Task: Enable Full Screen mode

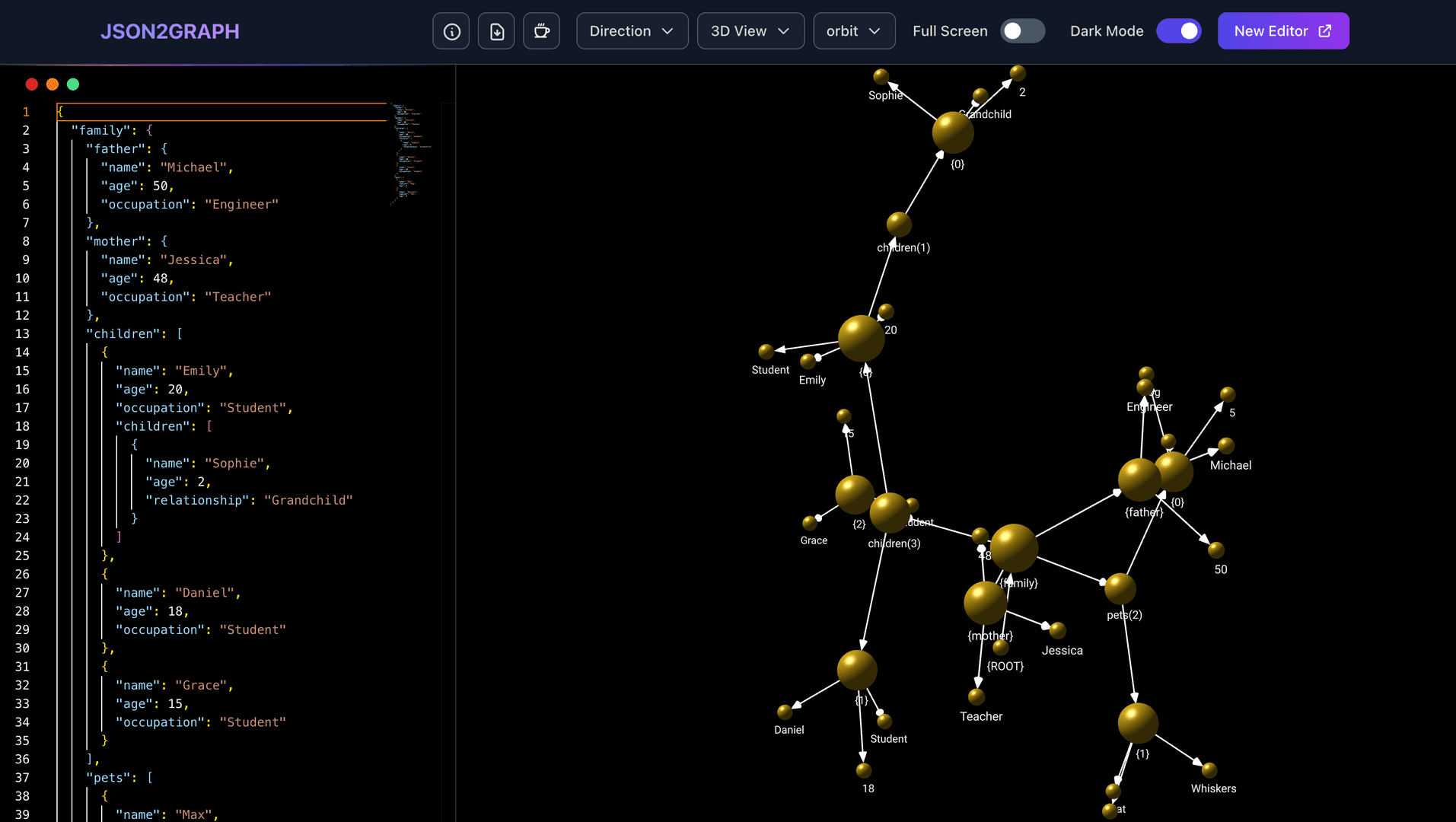Action: [1022, 30]
